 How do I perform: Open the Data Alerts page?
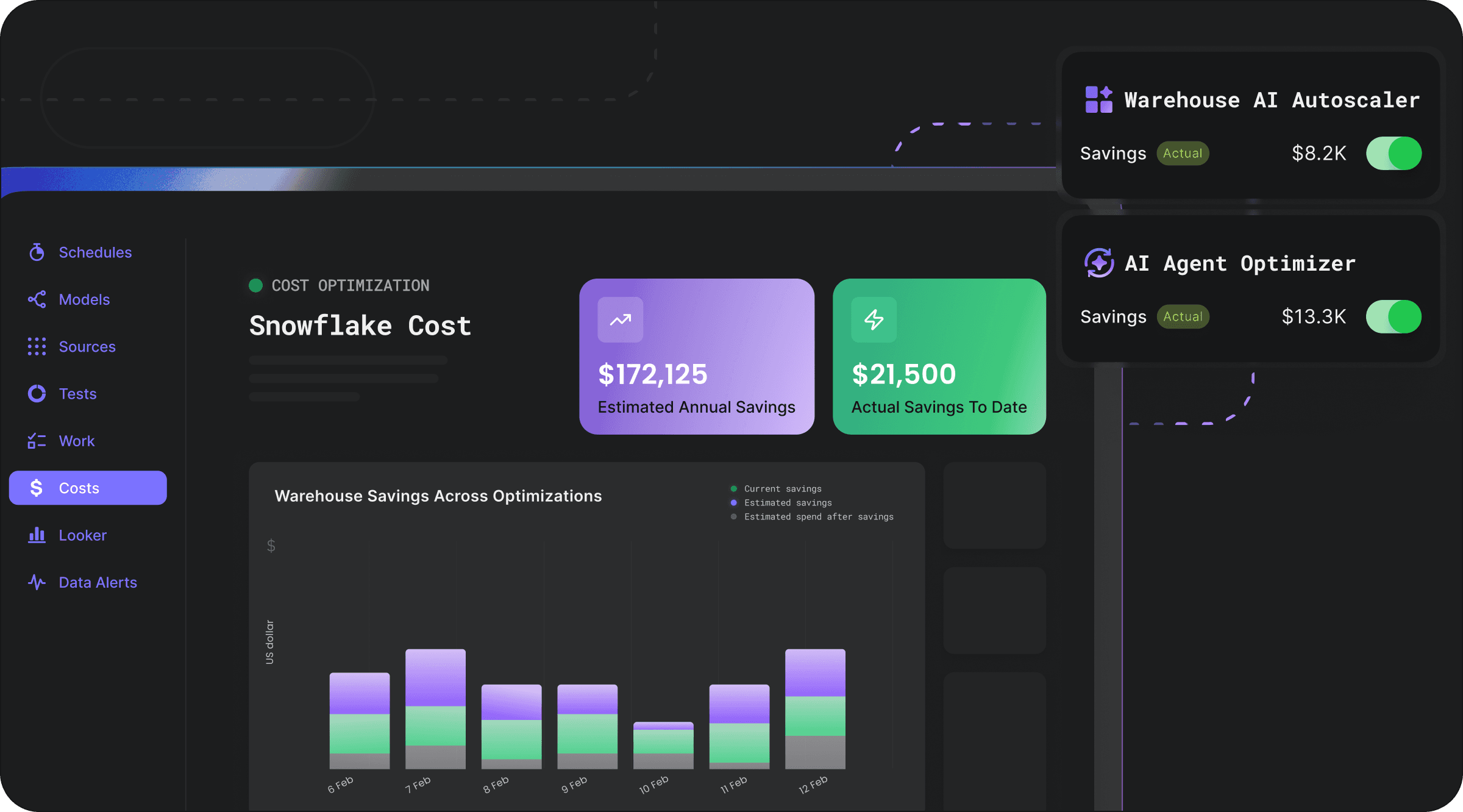point(98,582)
